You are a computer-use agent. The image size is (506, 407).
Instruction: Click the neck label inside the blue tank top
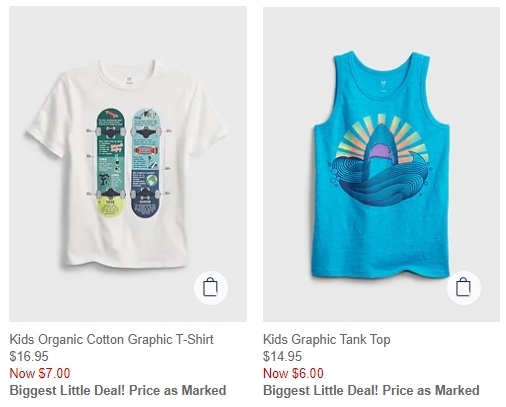click(x=382, y=86)
